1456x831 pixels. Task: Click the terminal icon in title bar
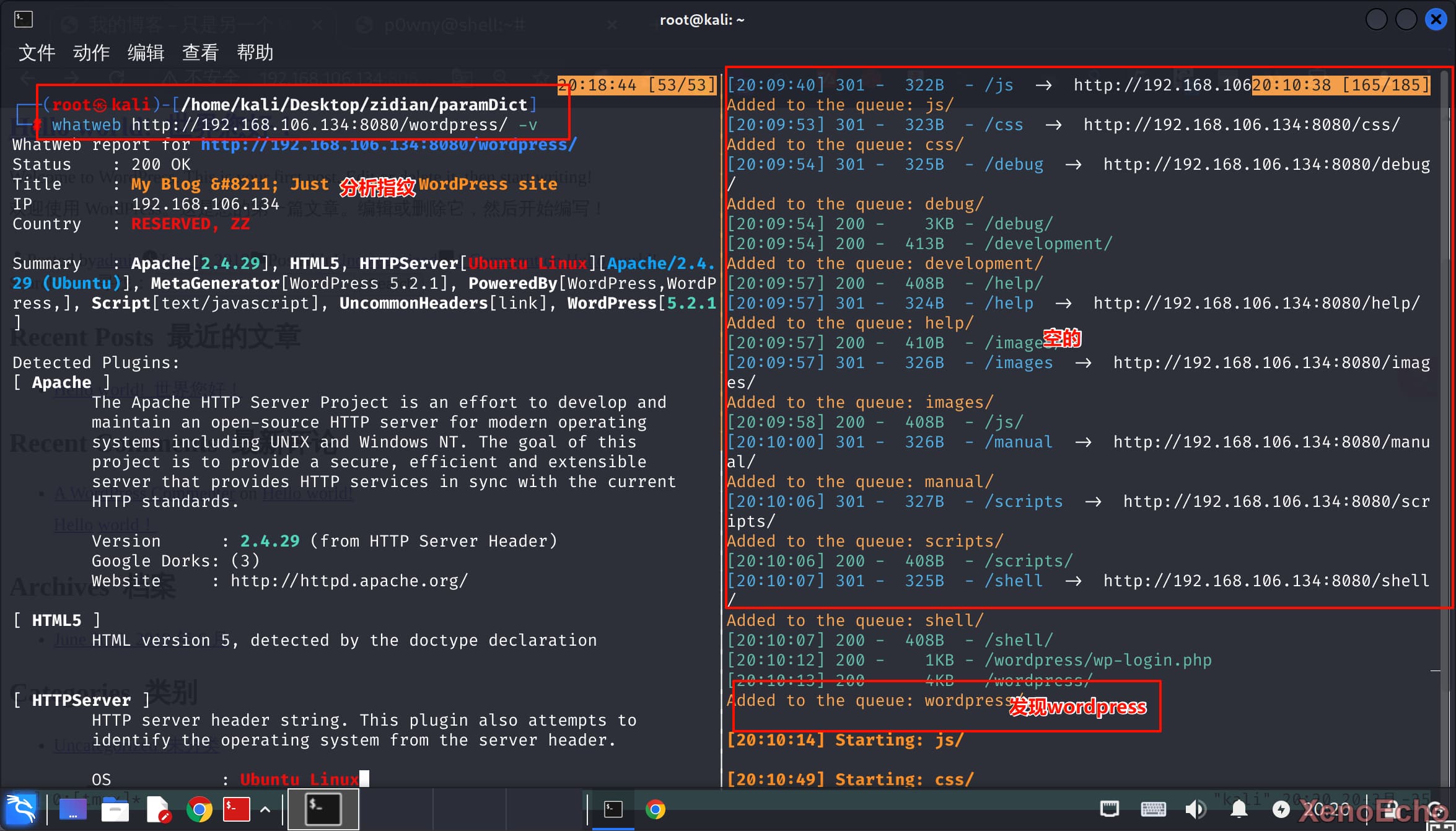[x=23, y=19]
